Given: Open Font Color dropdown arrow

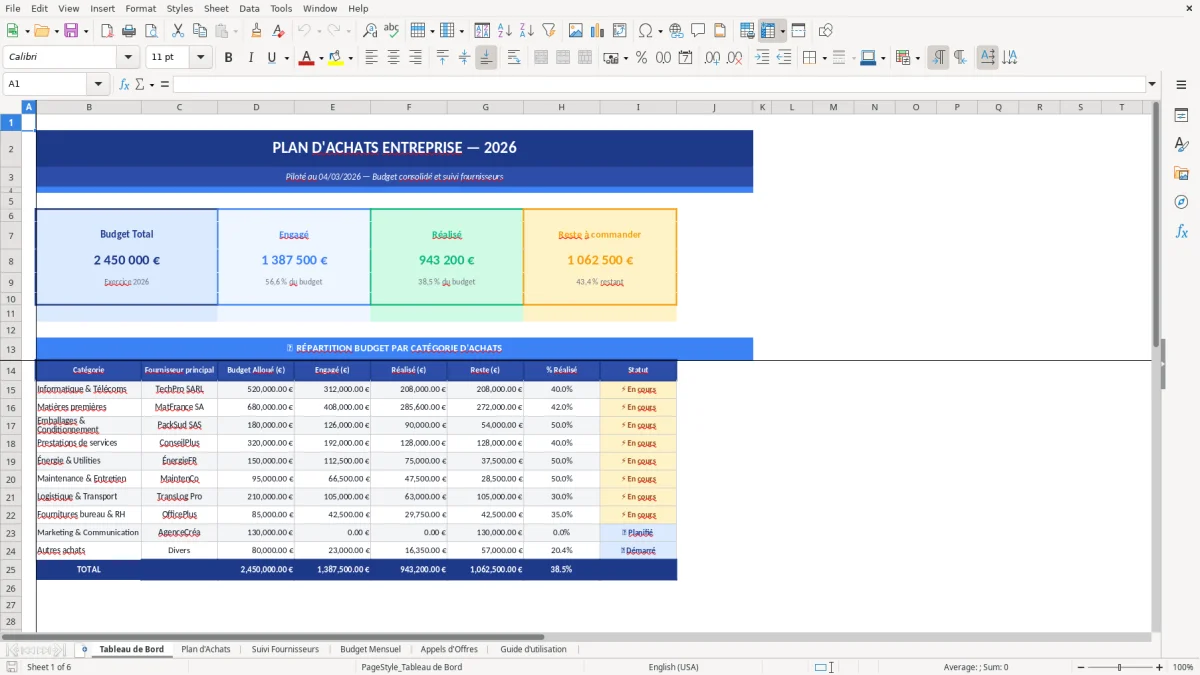Looking at the screenshot, I should [320, 58].
